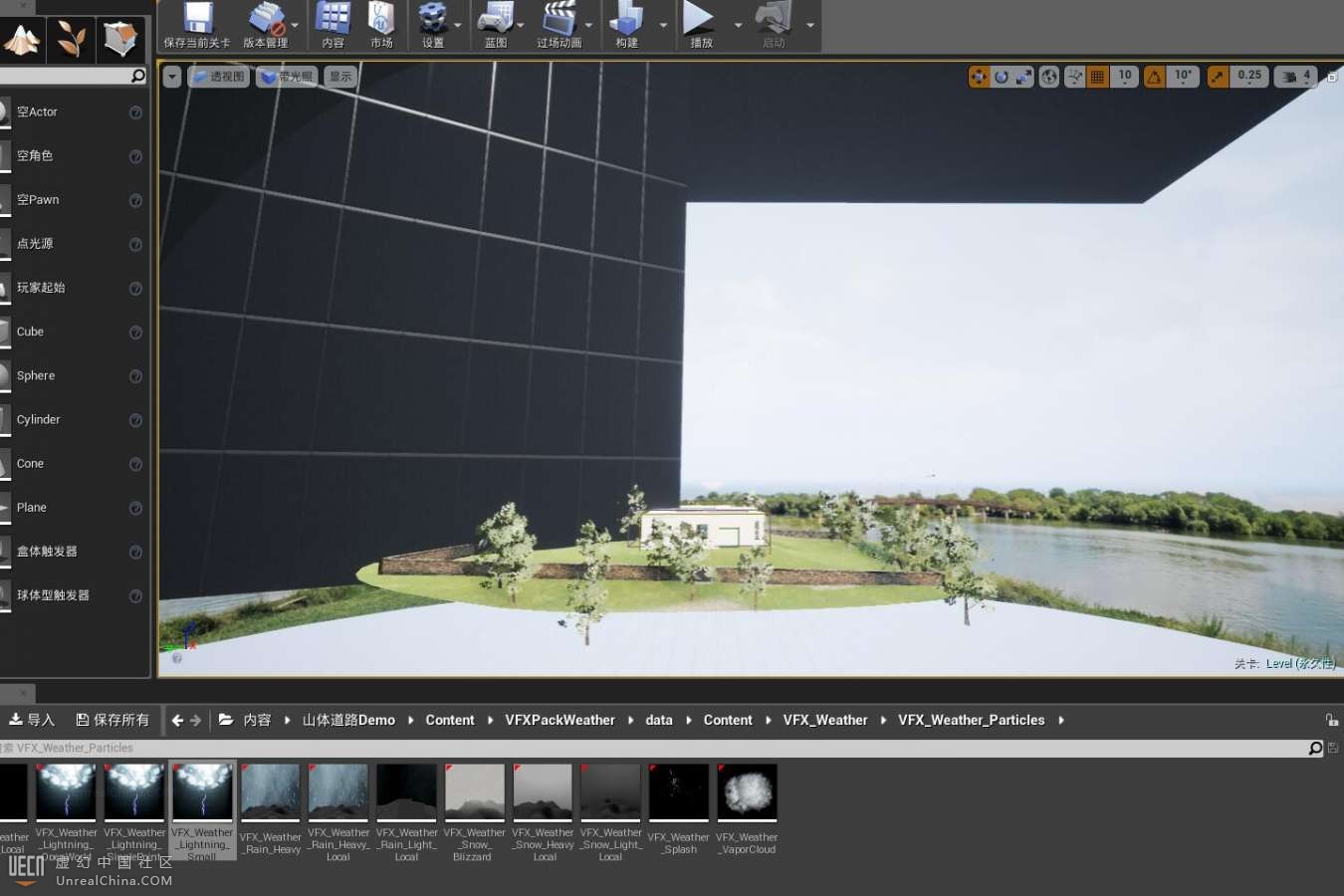Expand 蓝图 dropdown arrow
This screenshot has height=896, width=1344.
[x=520, y=26]
